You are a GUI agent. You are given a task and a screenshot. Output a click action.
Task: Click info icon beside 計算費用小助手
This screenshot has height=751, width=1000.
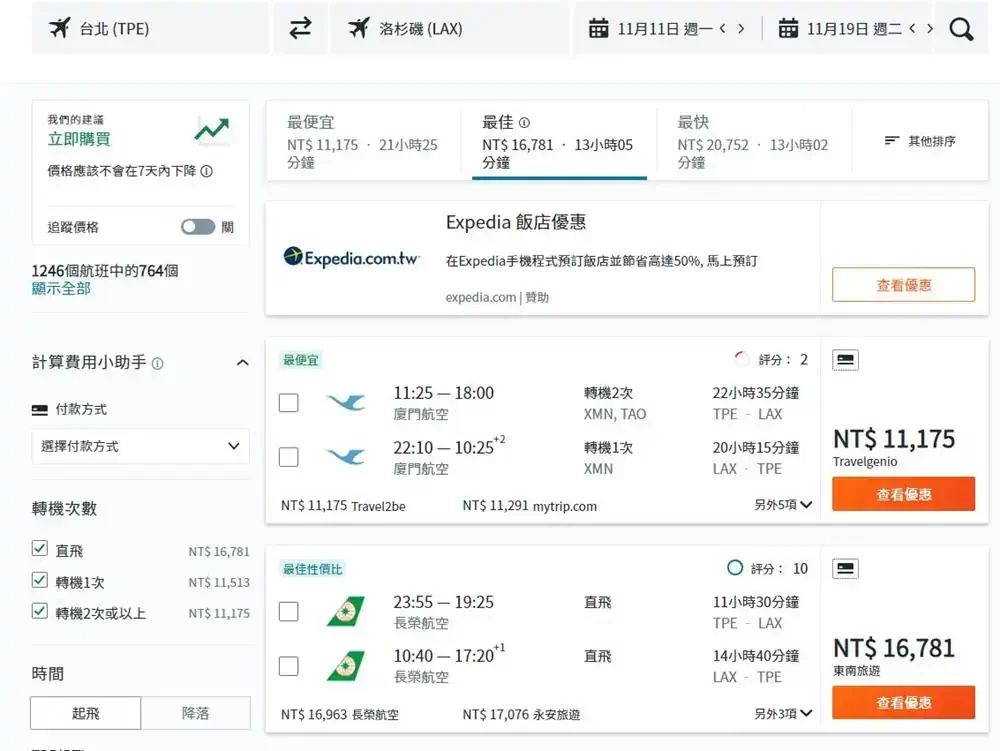pyautogui.click(x=158, y=363)
